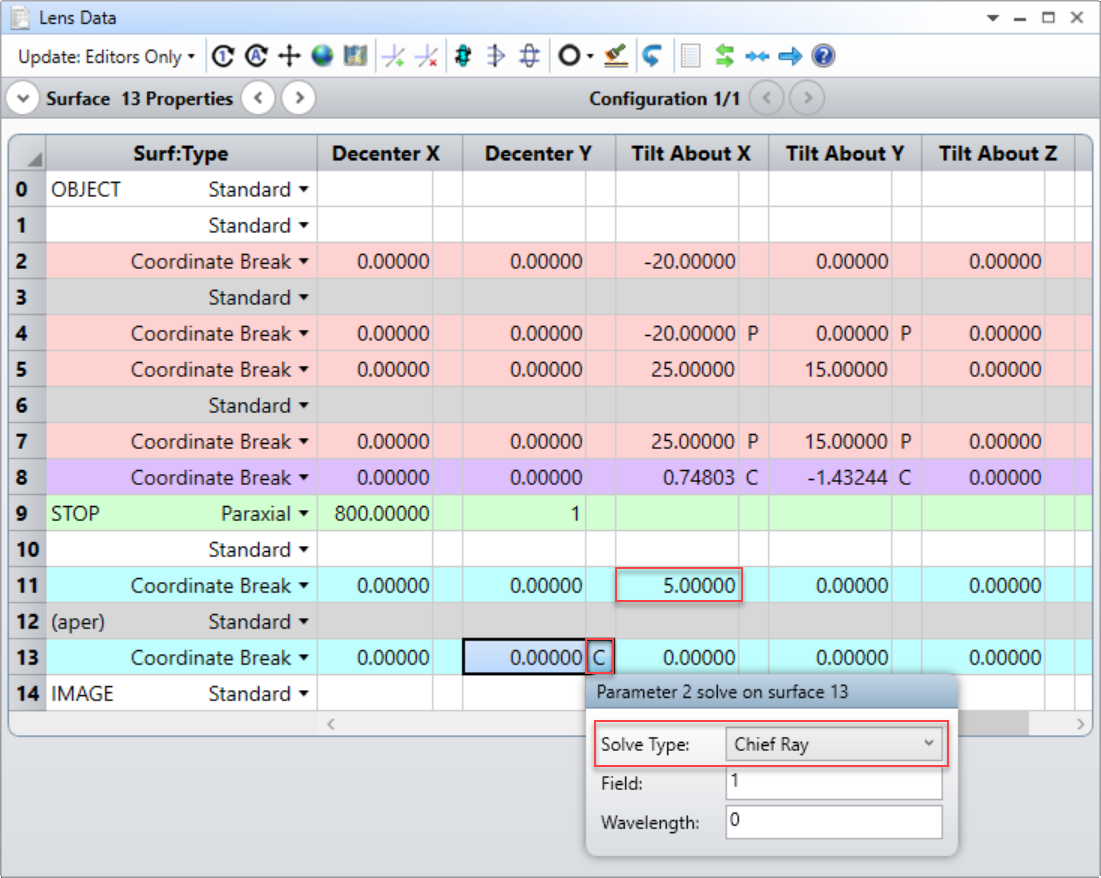Select the 800.00000 cell in STOP row
The width and height of the screenshot is (1101, 878).
click(376, 513)
